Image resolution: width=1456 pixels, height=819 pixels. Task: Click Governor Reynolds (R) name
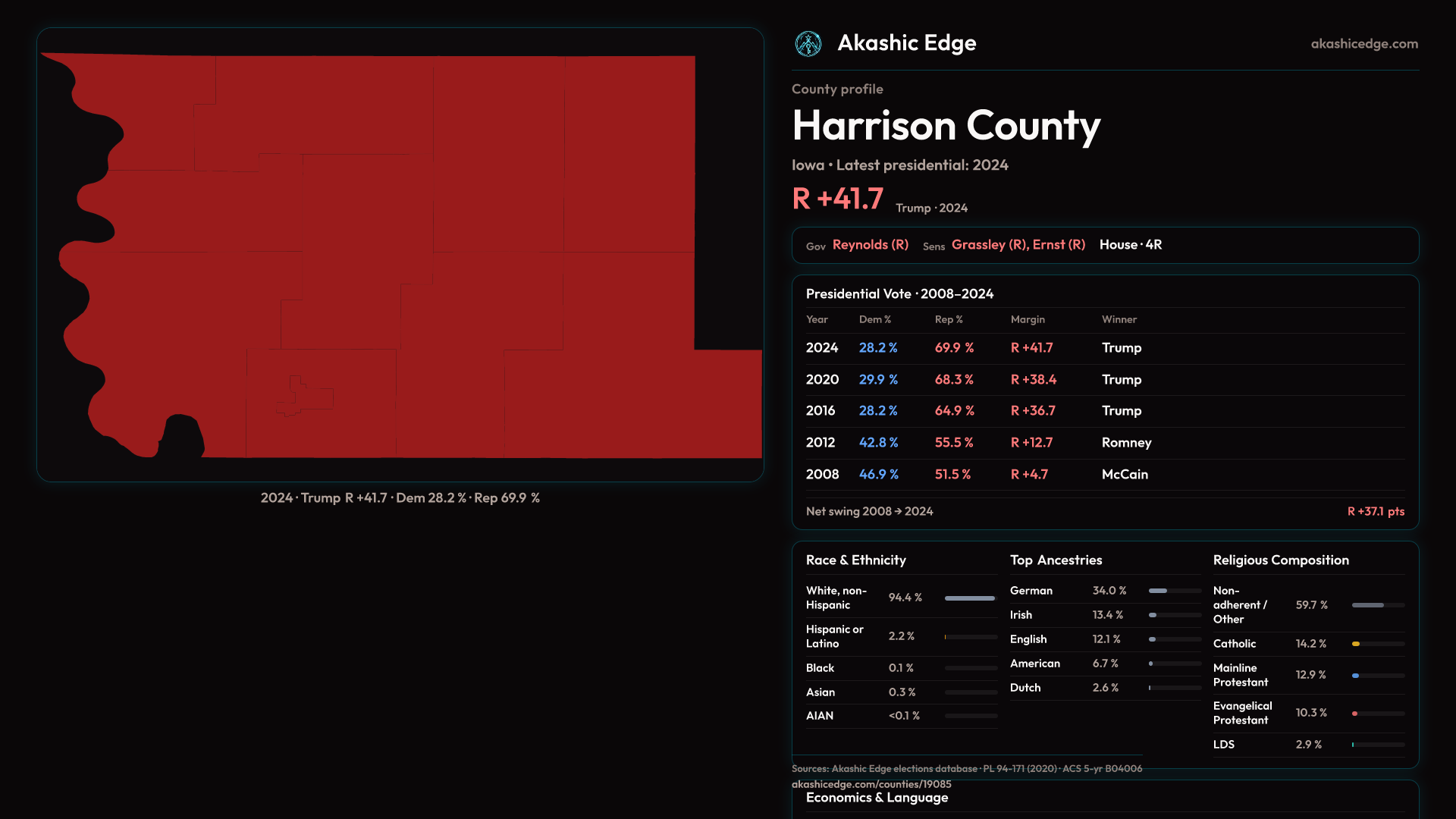pyautogui.click(x=870, y=245)
